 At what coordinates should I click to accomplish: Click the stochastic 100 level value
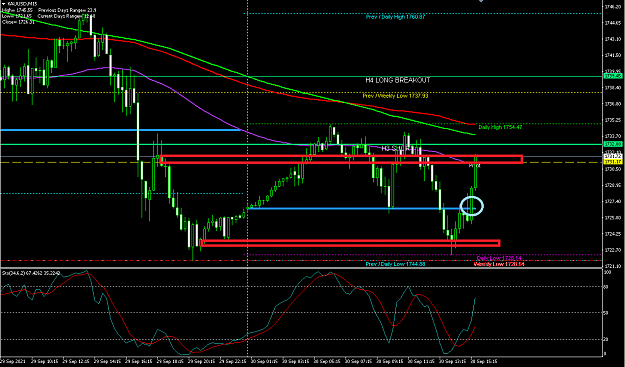tap(608, 272)
